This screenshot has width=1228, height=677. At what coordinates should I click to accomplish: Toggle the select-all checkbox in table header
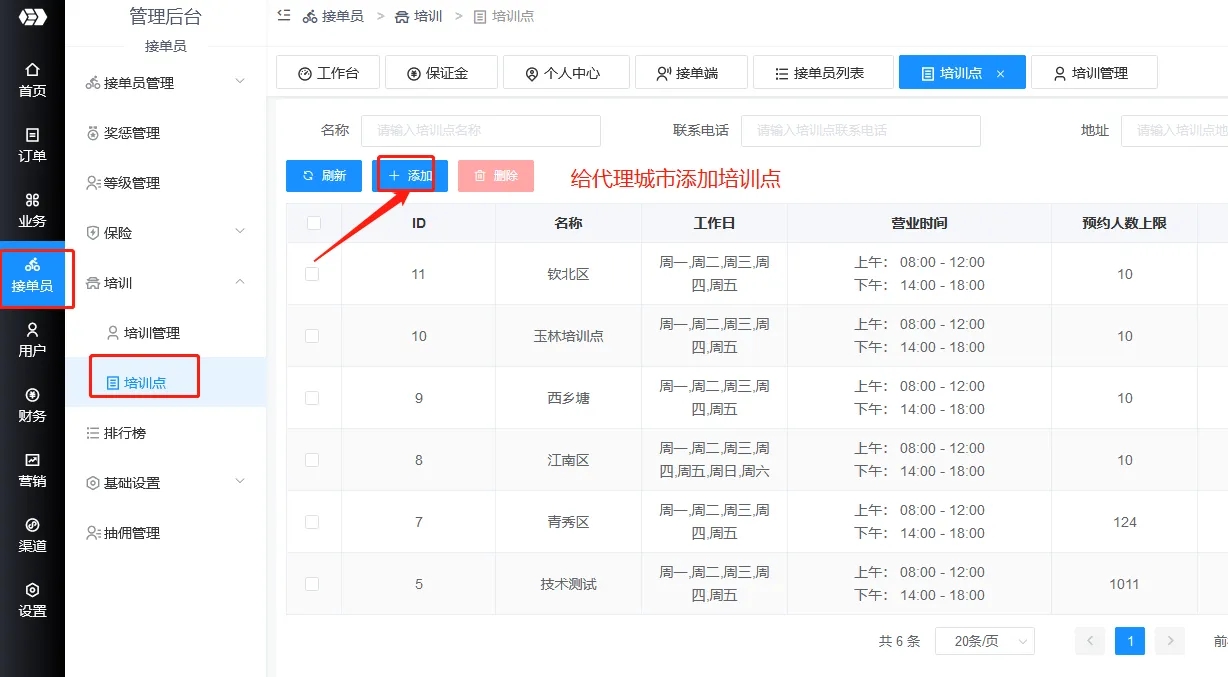click(314, 223)
